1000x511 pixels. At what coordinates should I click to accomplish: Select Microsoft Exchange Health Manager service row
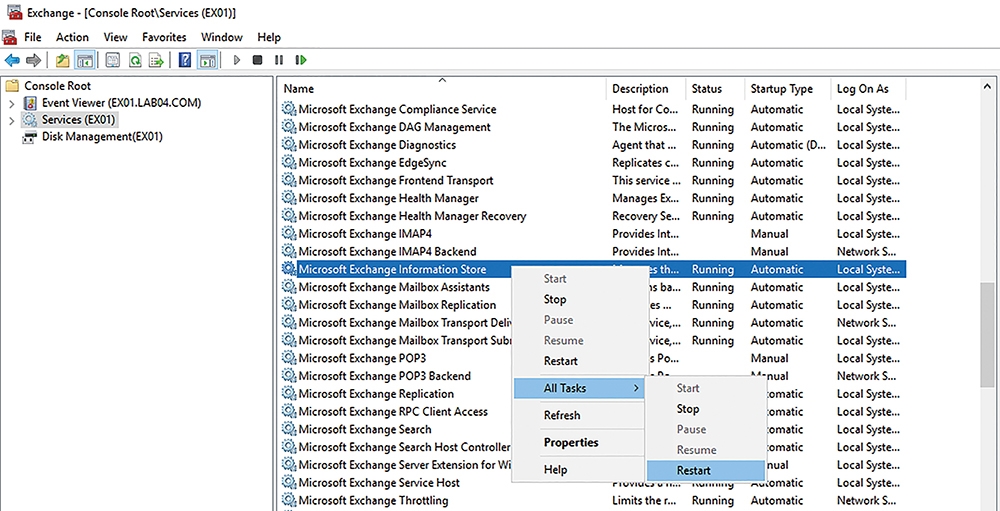pyautogui.click(x=593, y=198)
